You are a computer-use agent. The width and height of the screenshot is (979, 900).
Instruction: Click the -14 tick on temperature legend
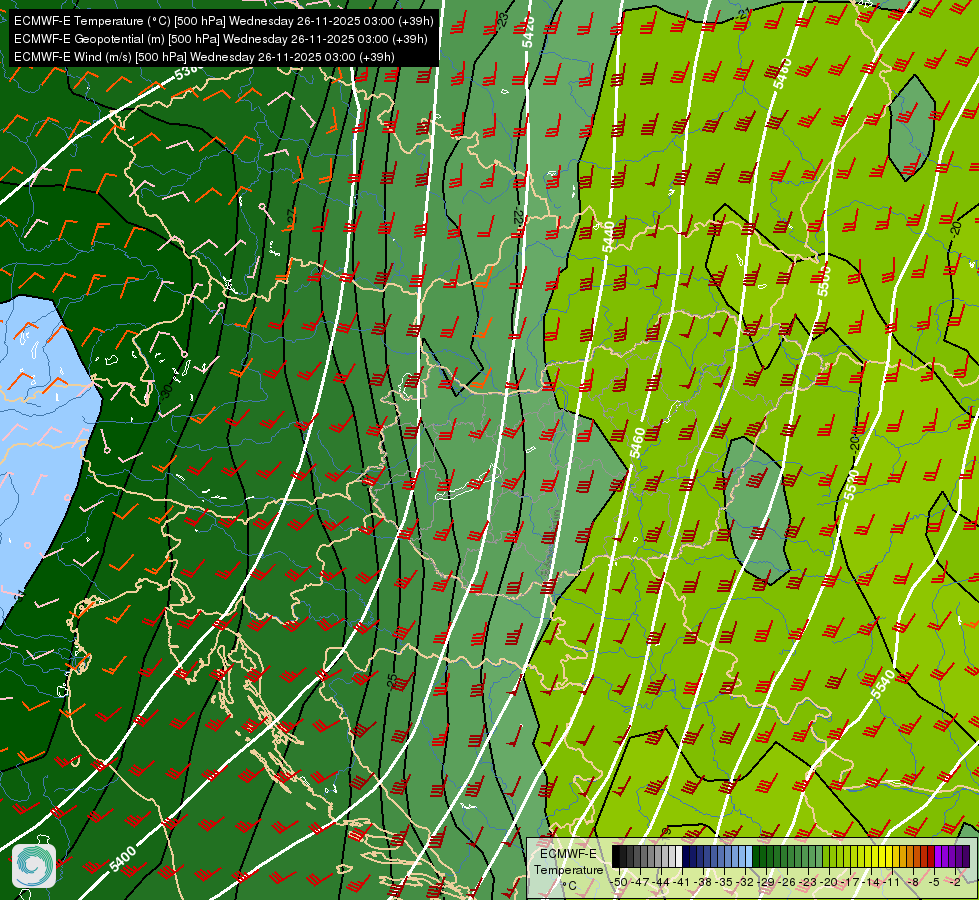click(873, 882)
